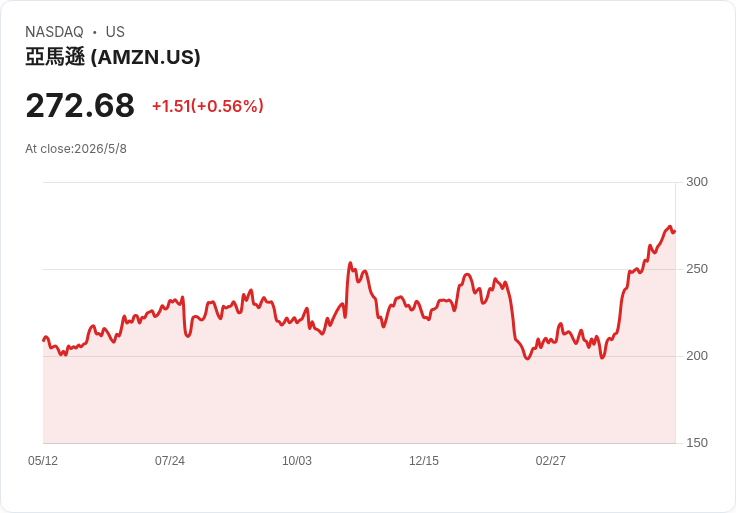The image size is (736, 513).
Task: Click the line start at 05/12
Action: pos(44,340)
